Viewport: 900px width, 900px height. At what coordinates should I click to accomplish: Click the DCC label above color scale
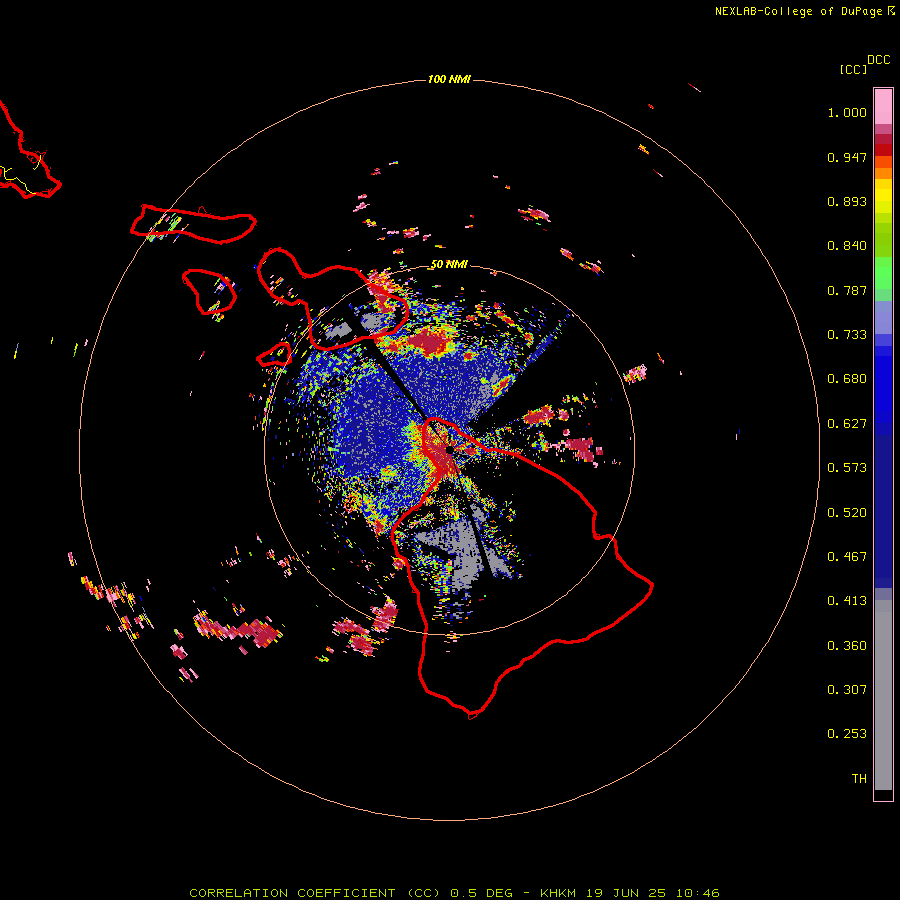[x=878, y=60]
